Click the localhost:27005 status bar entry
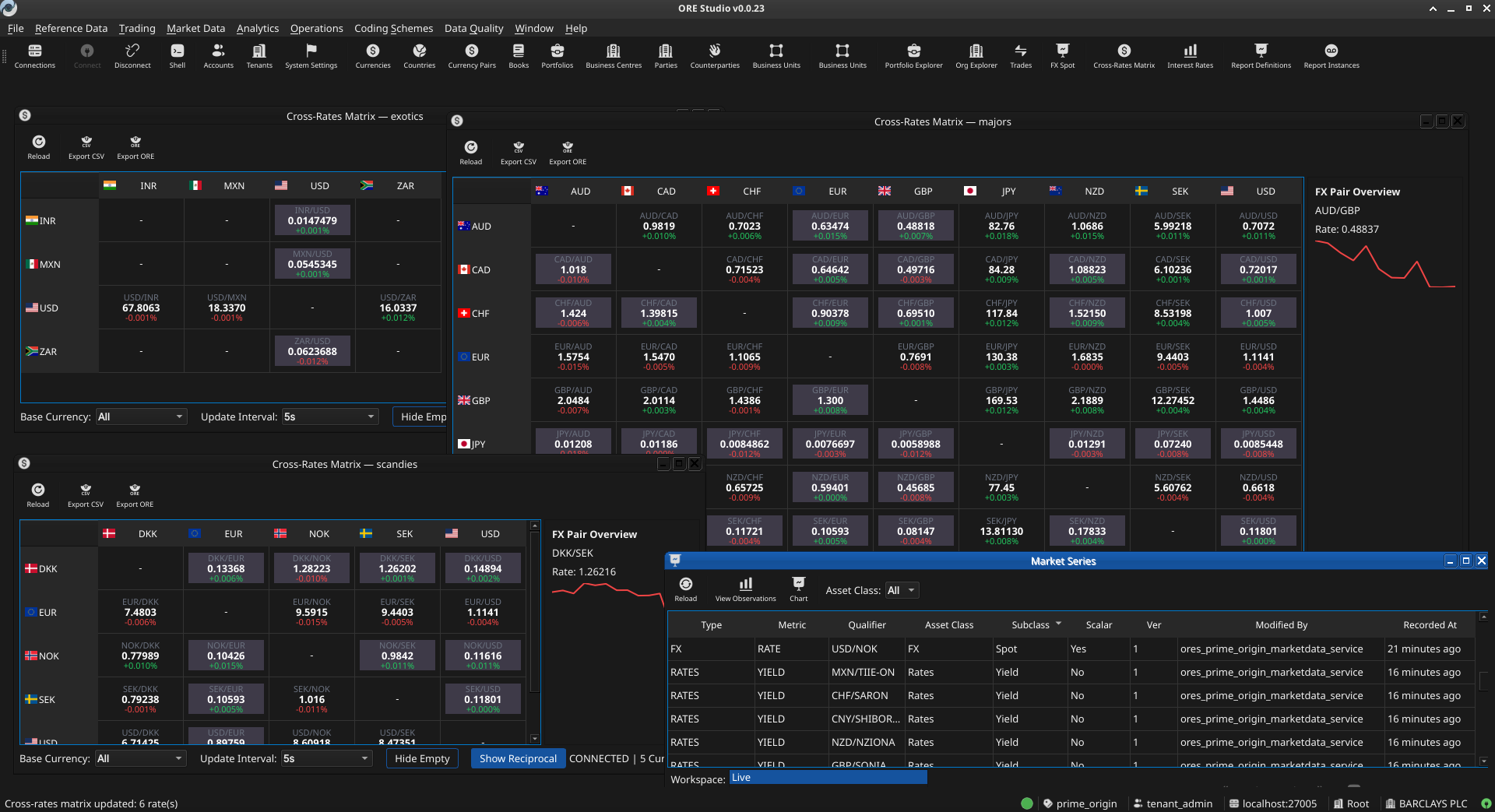The width and height of the screenshot is (1495, 812). (1272, 803)
